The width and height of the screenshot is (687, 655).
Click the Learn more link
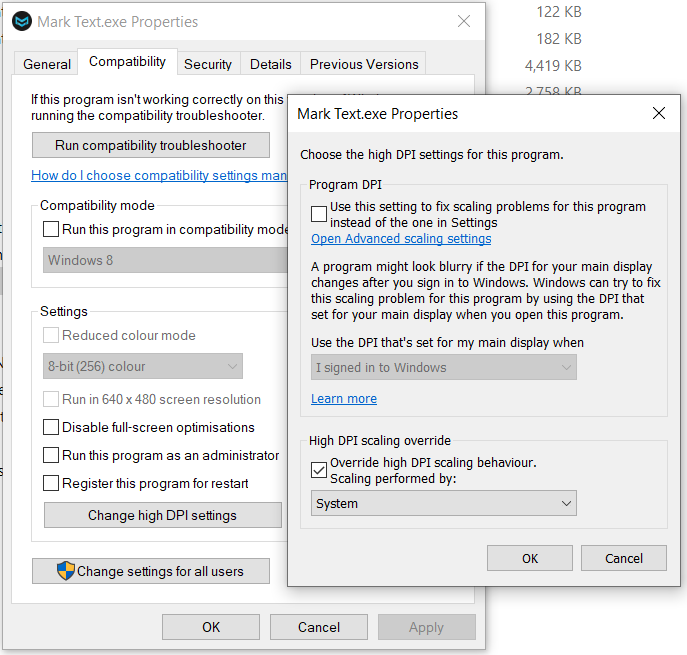tap(344, 398)
